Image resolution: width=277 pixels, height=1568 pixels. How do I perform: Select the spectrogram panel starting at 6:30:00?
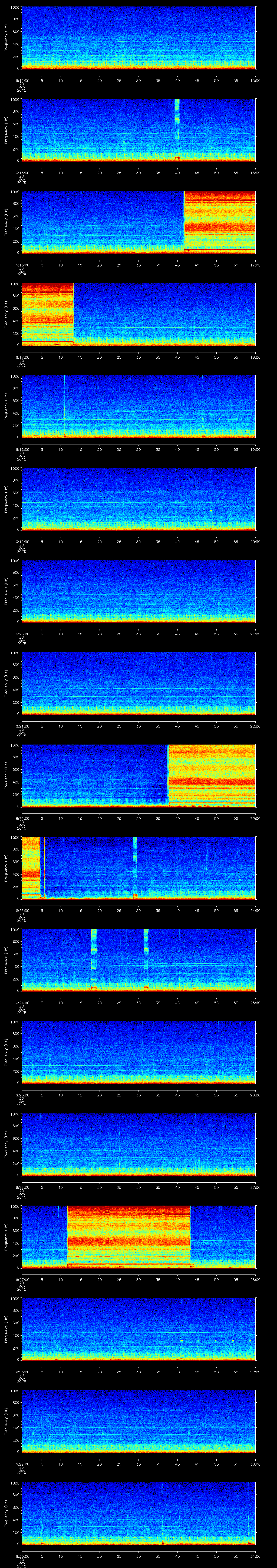(139, 1513)
